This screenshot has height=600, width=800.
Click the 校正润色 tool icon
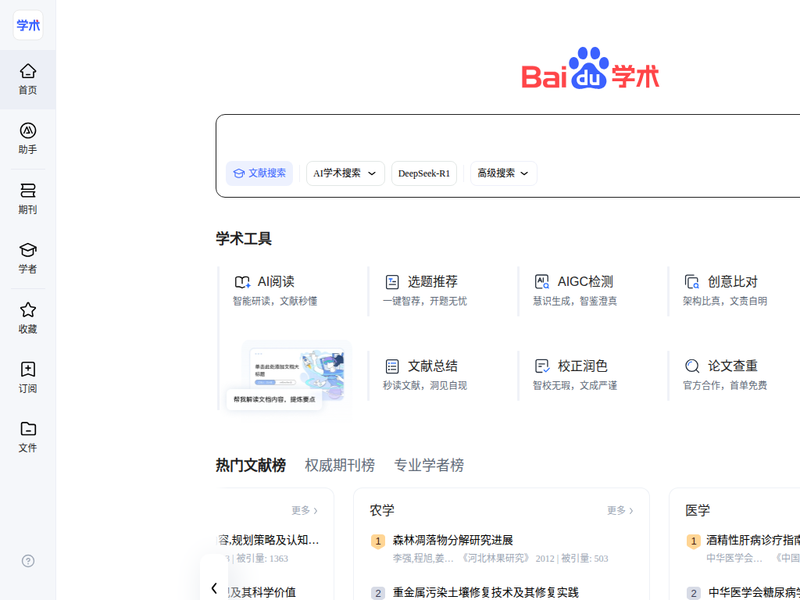click(x=542, y=366)
